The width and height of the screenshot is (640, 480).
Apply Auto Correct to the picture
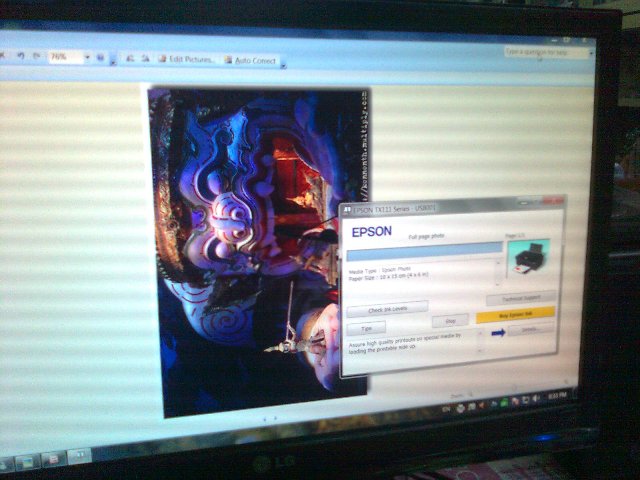tap(250, 60)
